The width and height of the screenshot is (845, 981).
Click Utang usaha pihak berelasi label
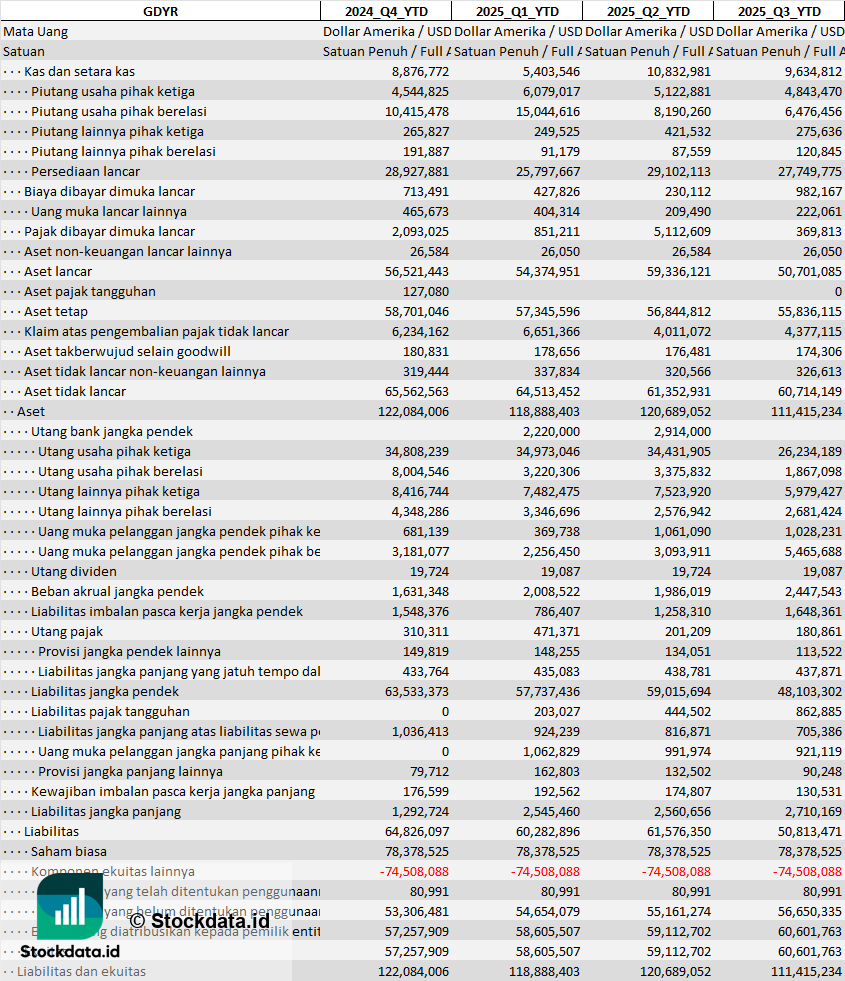tap(120, 472)
